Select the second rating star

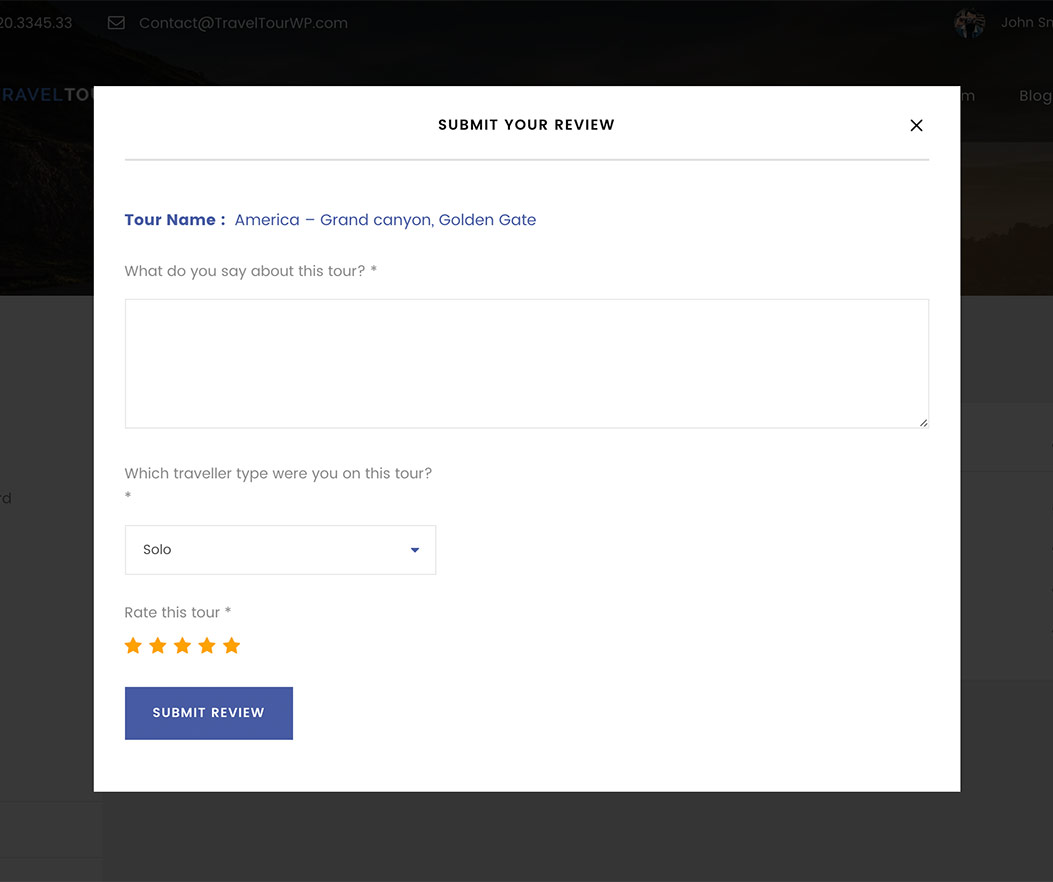[158, 646]
